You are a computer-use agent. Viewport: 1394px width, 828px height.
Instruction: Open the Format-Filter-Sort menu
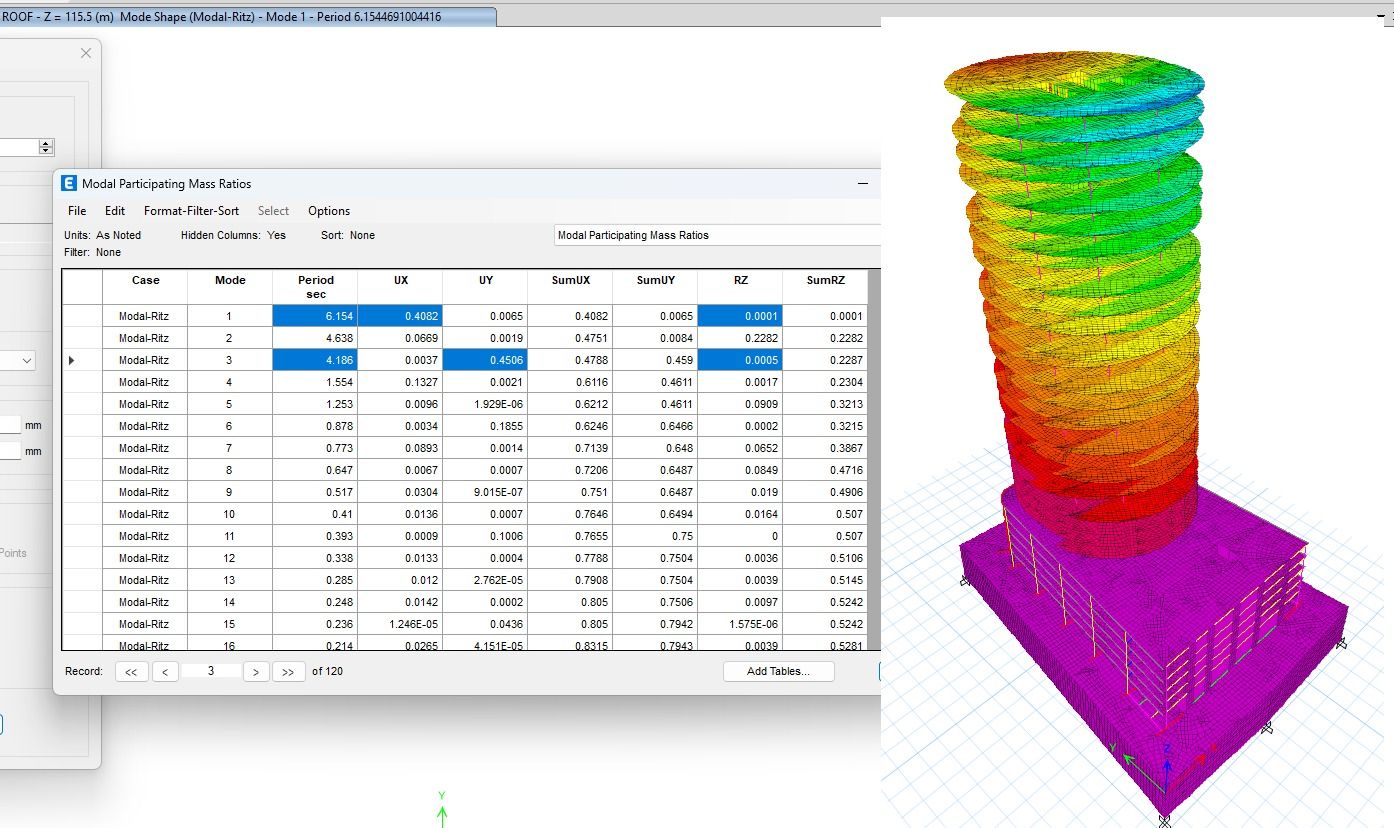pyautogui.click(x=191, y=211)
